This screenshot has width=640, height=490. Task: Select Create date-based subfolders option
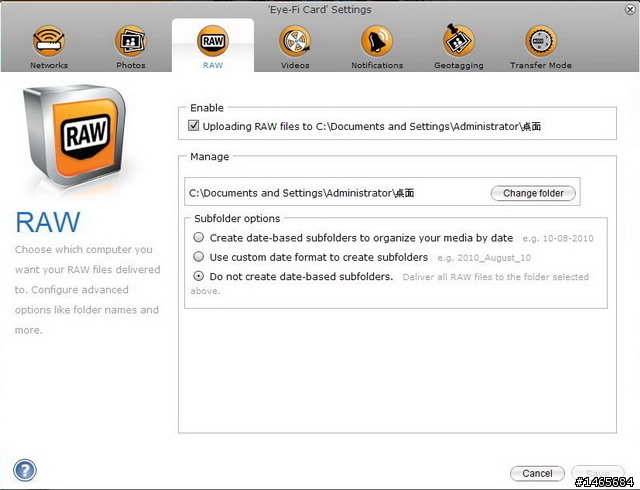(198, 237)
